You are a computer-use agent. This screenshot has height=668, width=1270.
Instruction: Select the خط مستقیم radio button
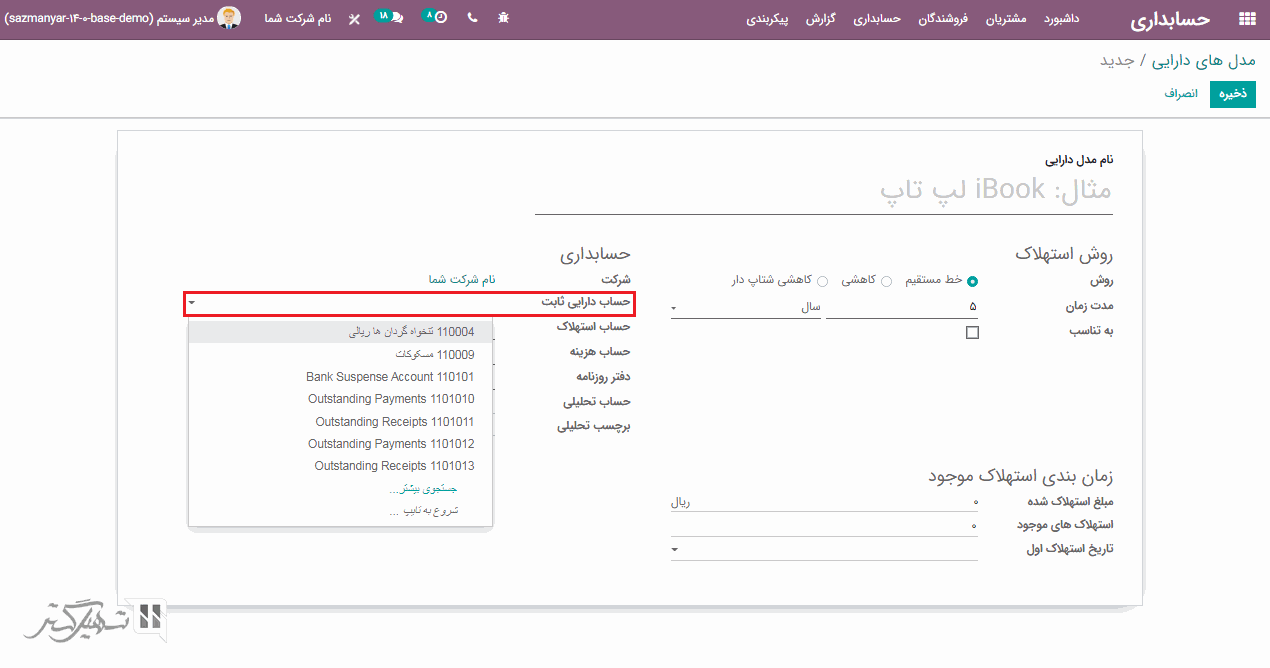click(972, 281)
